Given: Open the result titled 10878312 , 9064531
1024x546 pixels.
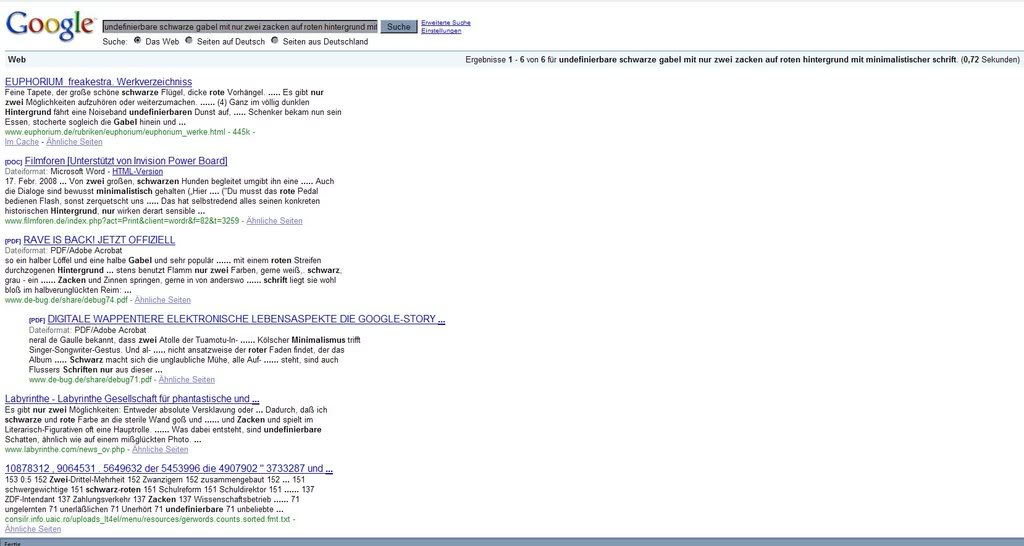Looking at the screenshot, I should point(168,468).
